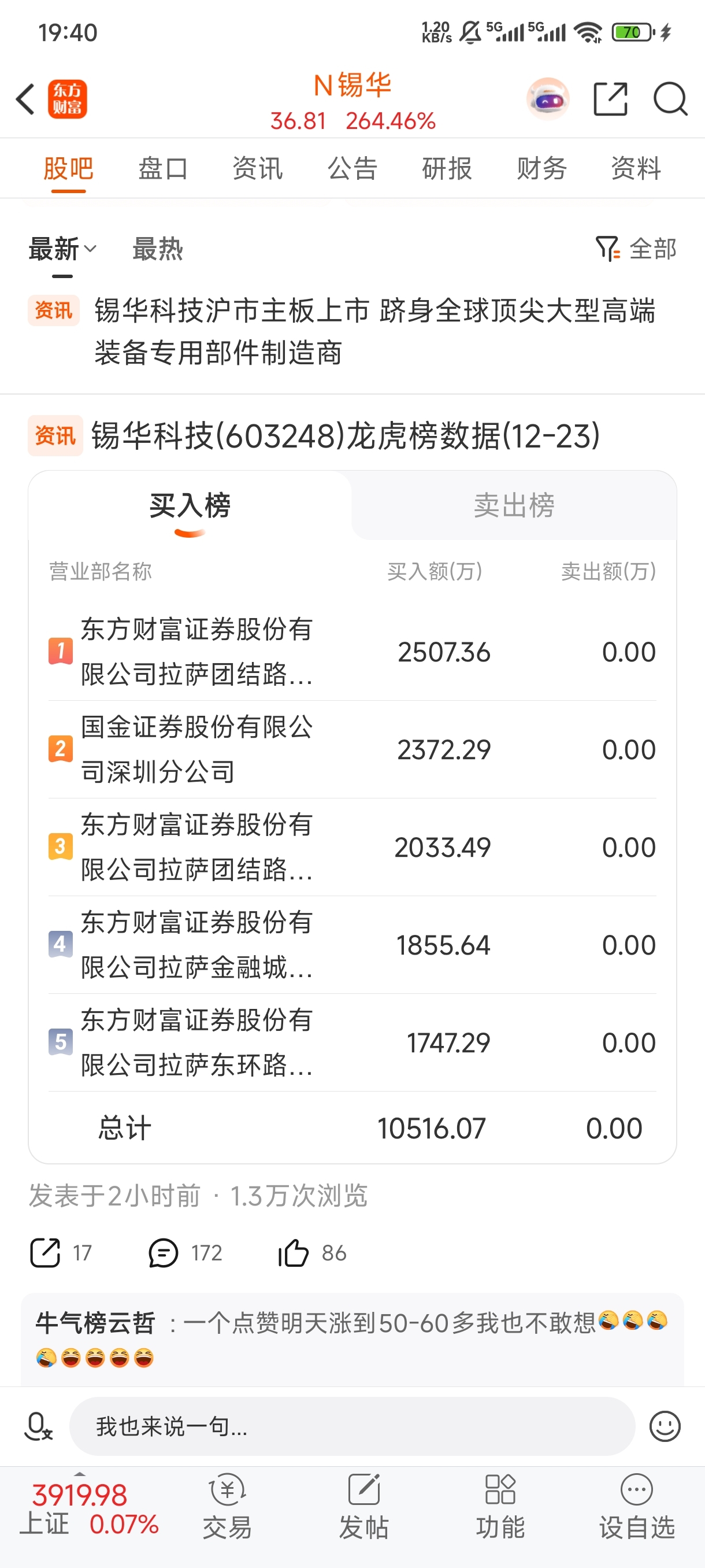Switch to the 卖出榜 tab

pos(513,505)
